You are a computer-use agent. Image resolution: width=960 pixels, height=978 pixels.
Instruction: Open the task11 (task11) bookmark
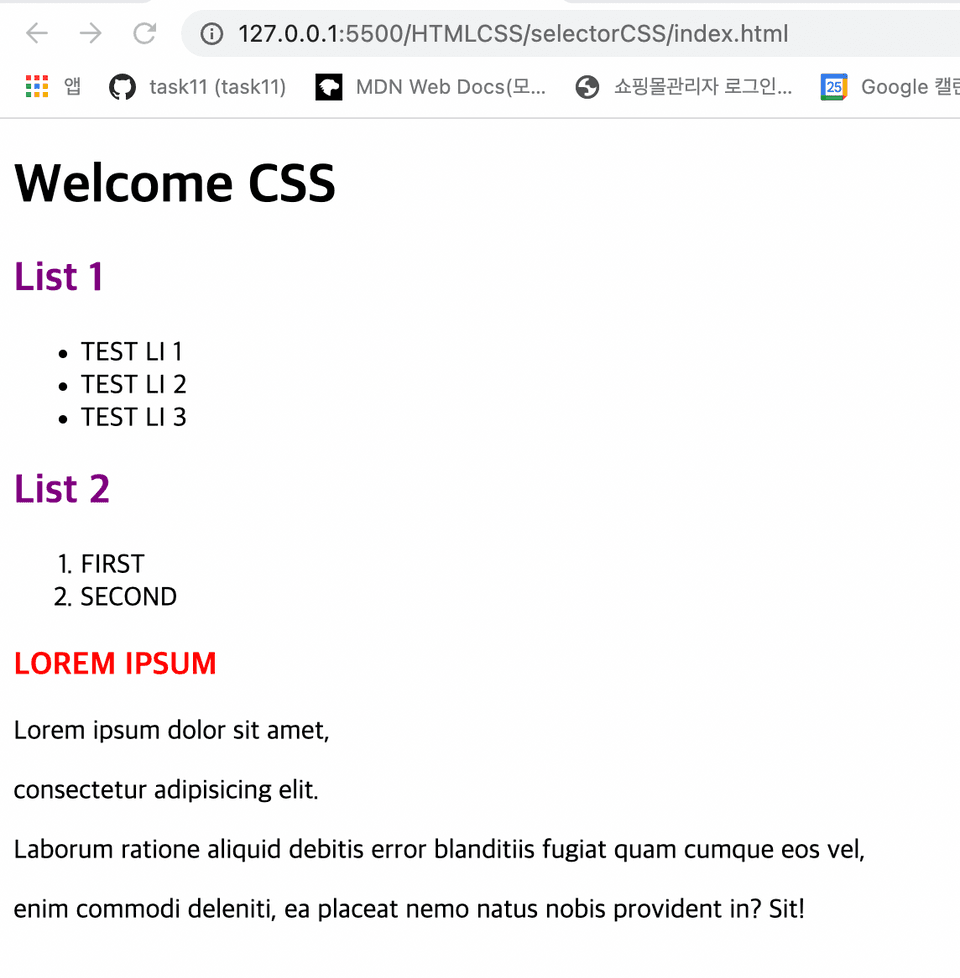(x=218, y=87)
